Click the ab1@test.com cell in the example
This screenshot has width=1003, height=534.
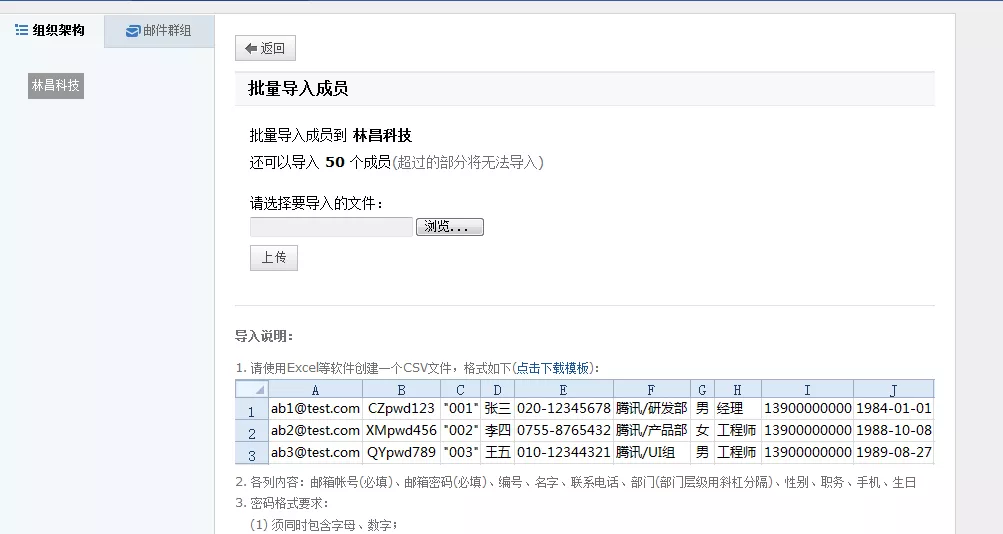click(315, 408)
